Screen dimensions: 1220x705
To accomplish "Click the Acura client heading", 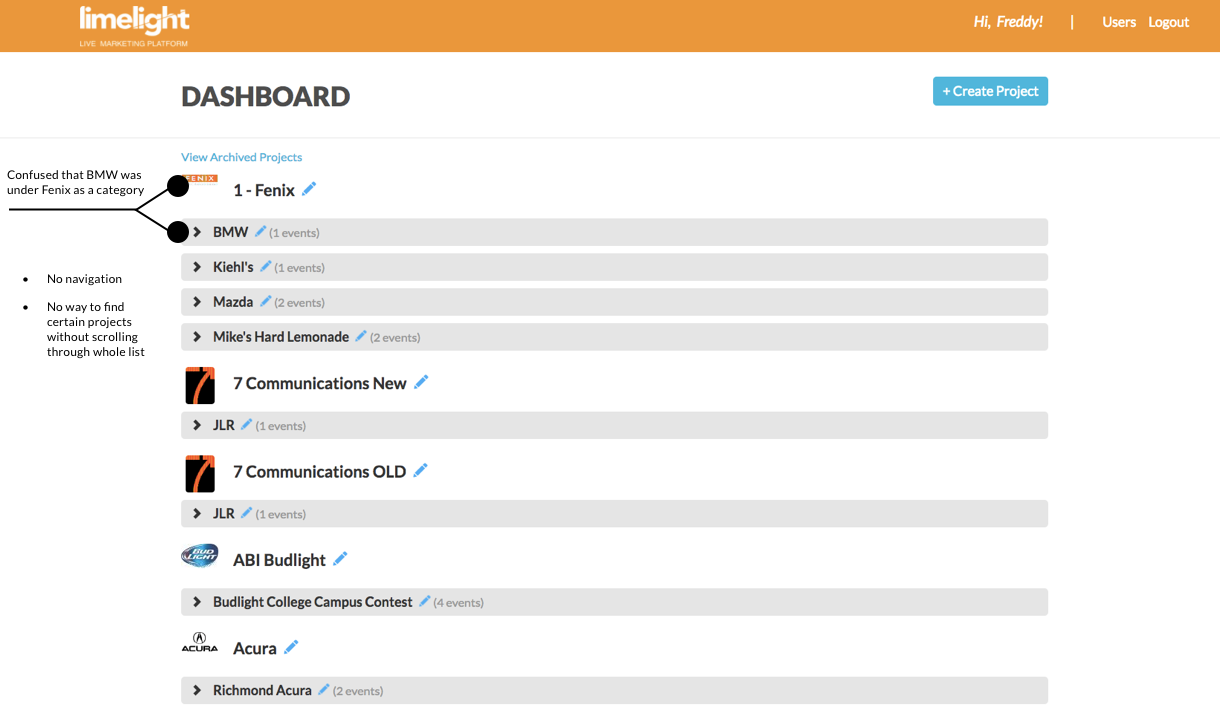I will (255, 648).
